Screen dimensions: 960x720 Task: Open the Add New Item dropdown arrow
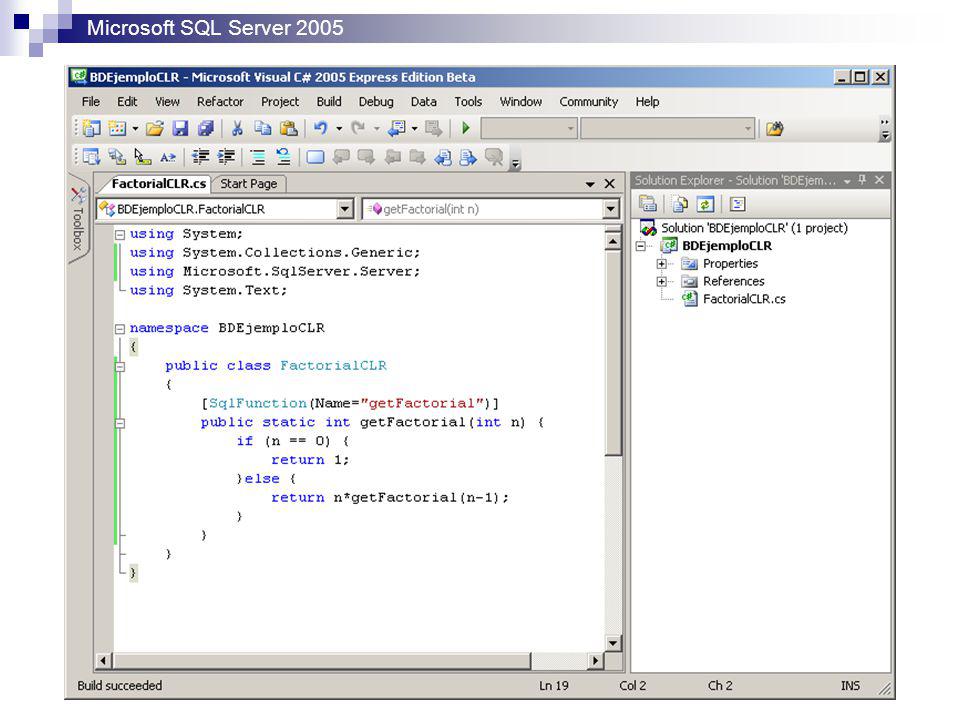click(135, 129)
